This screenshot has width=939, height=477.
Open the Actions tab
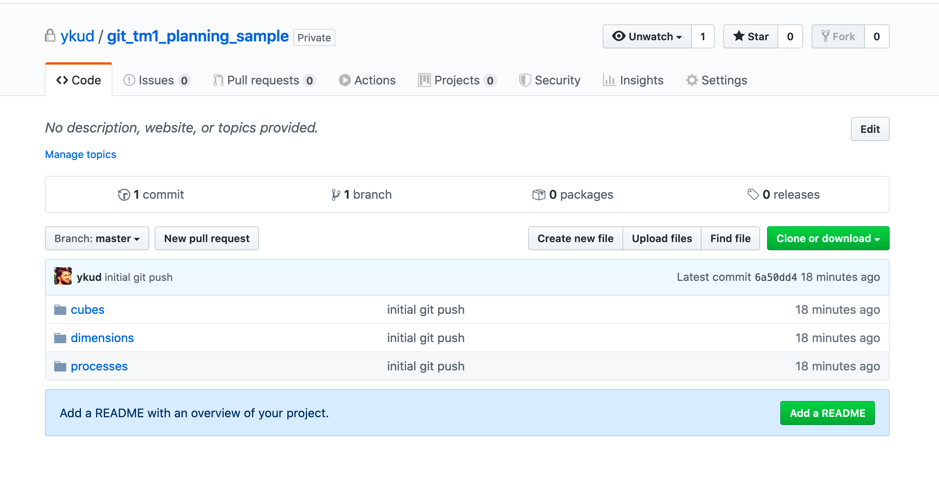(367, 80)
